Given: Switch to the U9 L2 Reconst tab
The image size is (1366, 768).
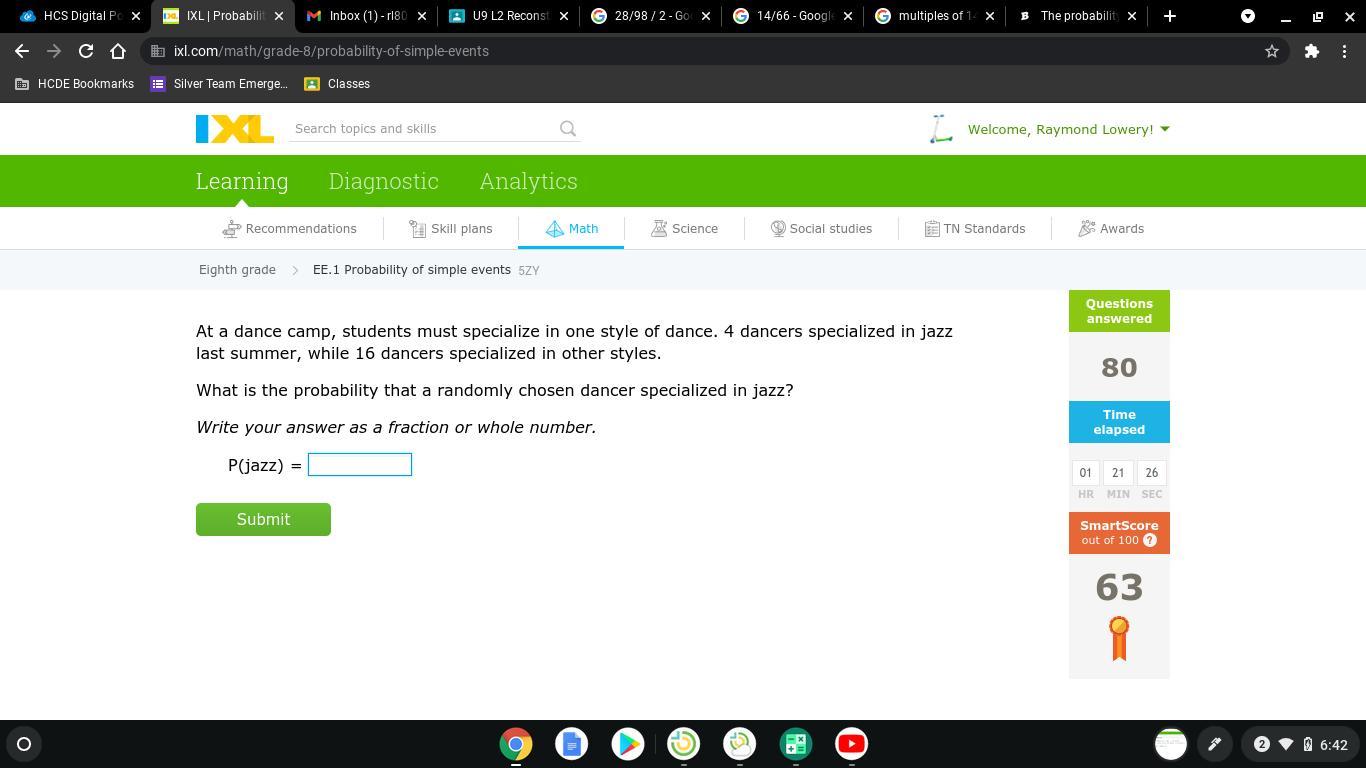Looking at the screenshot, I should point(509,16).
